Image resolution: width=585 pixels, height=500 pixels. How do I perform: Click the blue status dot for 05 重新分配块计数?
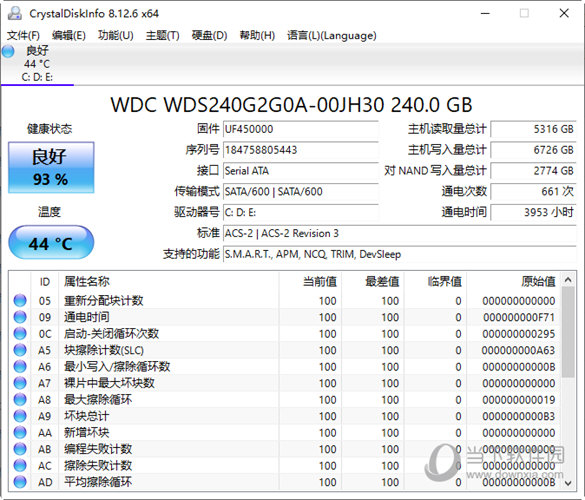tap(20, 300)
